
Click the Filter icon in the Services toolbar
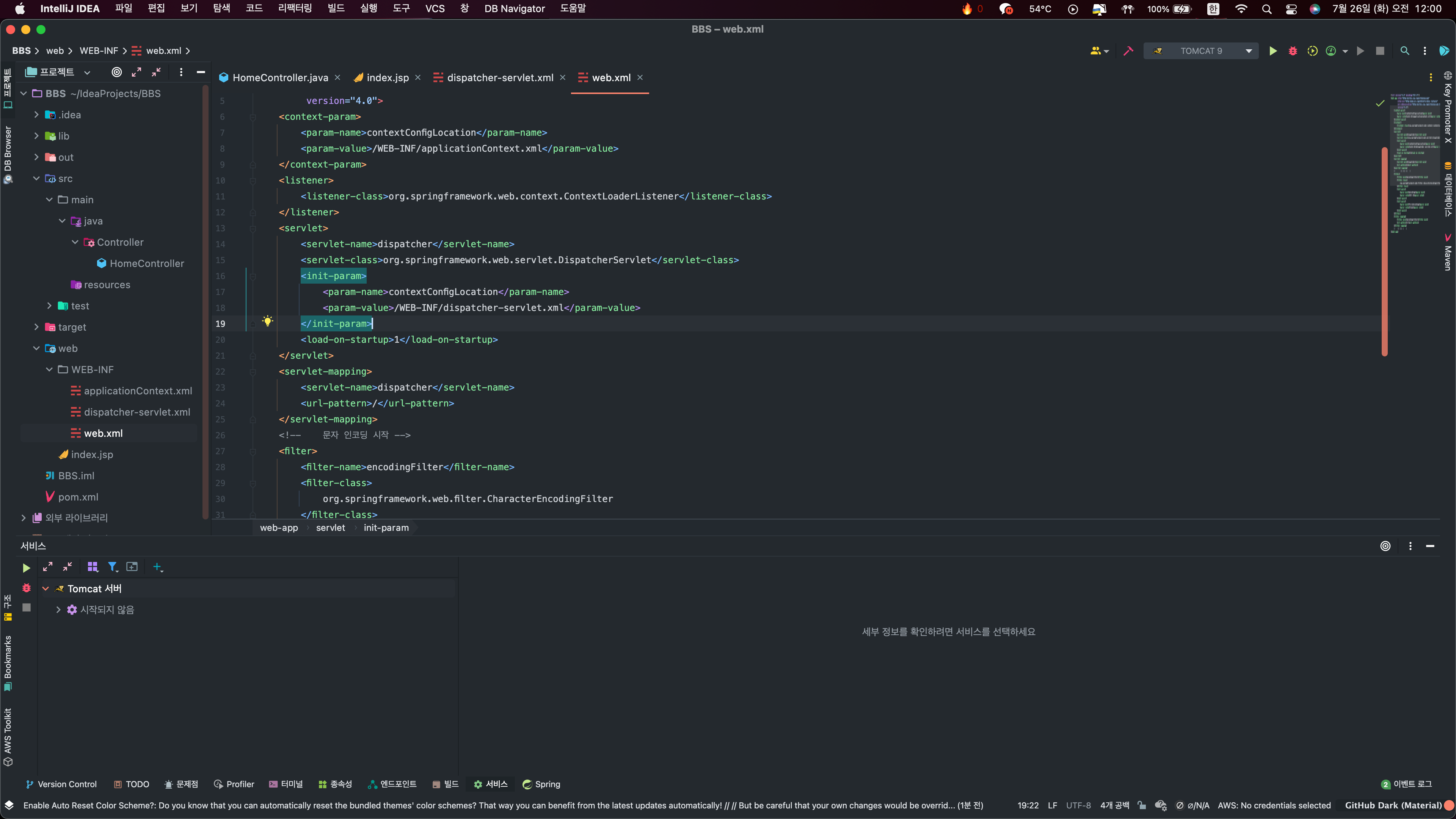[113, 567]
